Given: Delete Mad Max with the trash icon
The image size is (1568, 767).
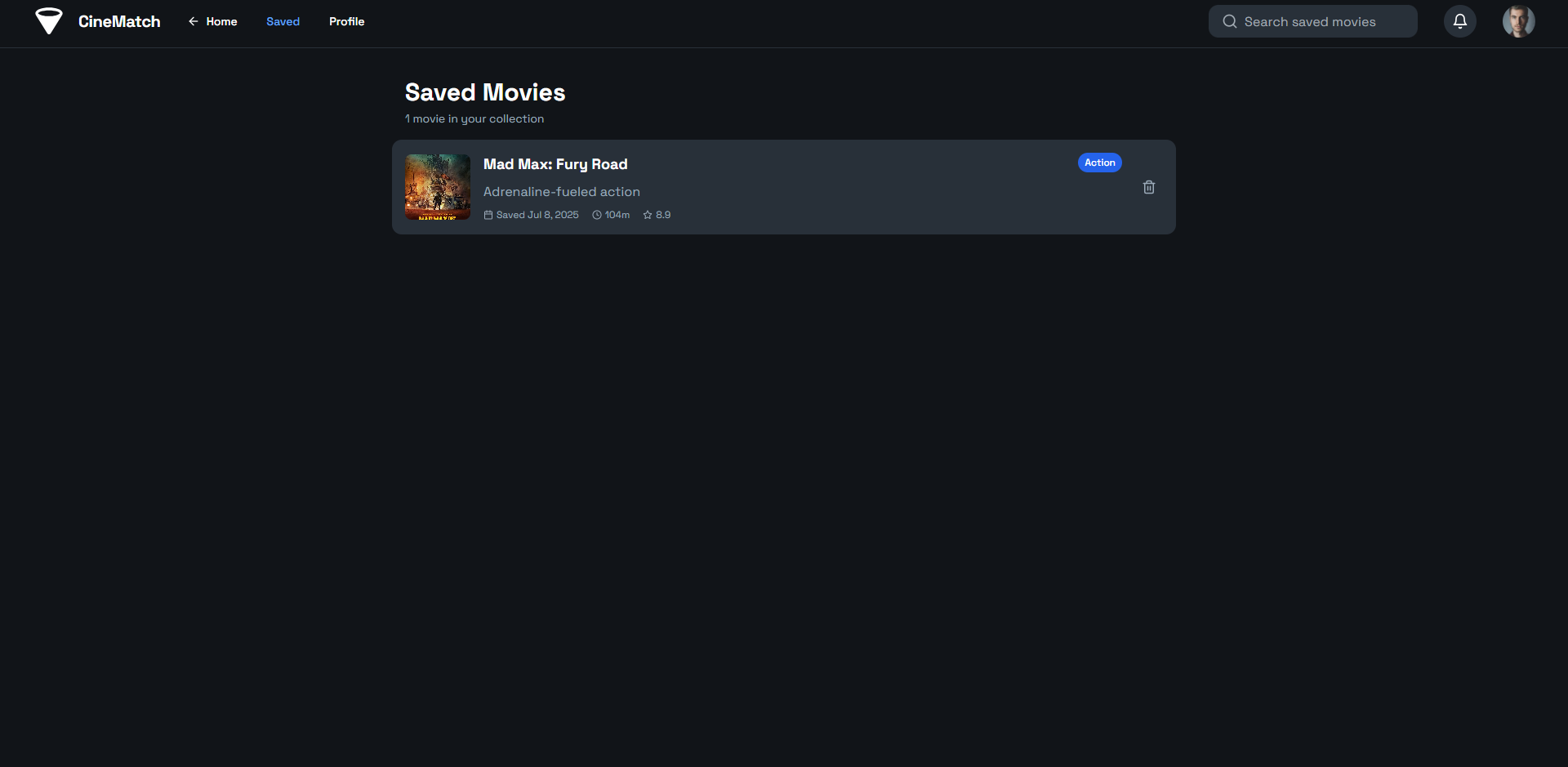Looking at the screenshot, I should pos(1148,187).
